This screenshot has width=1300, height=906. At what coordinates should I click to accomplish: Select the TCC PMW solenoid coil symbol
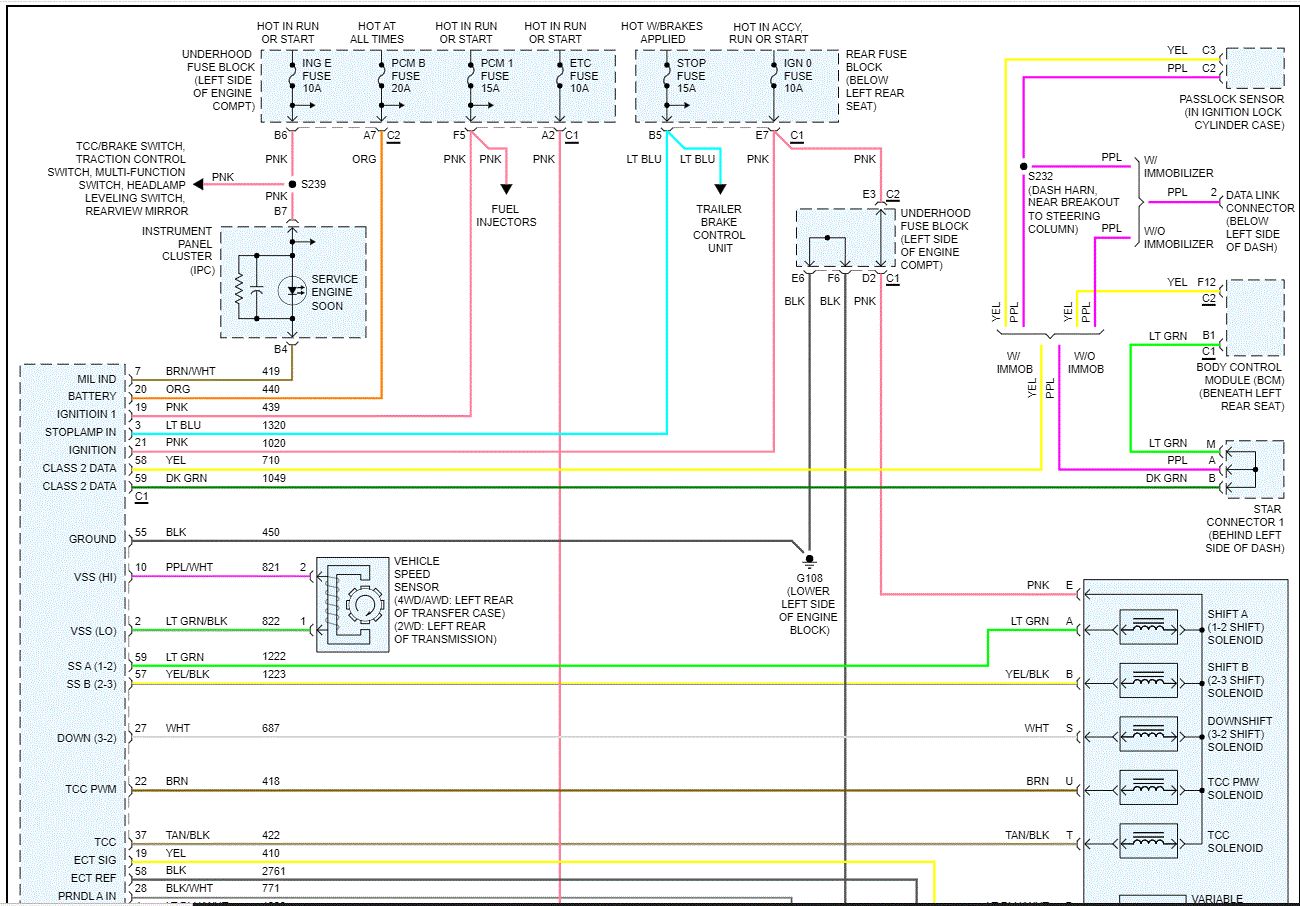coord(1149,788)
